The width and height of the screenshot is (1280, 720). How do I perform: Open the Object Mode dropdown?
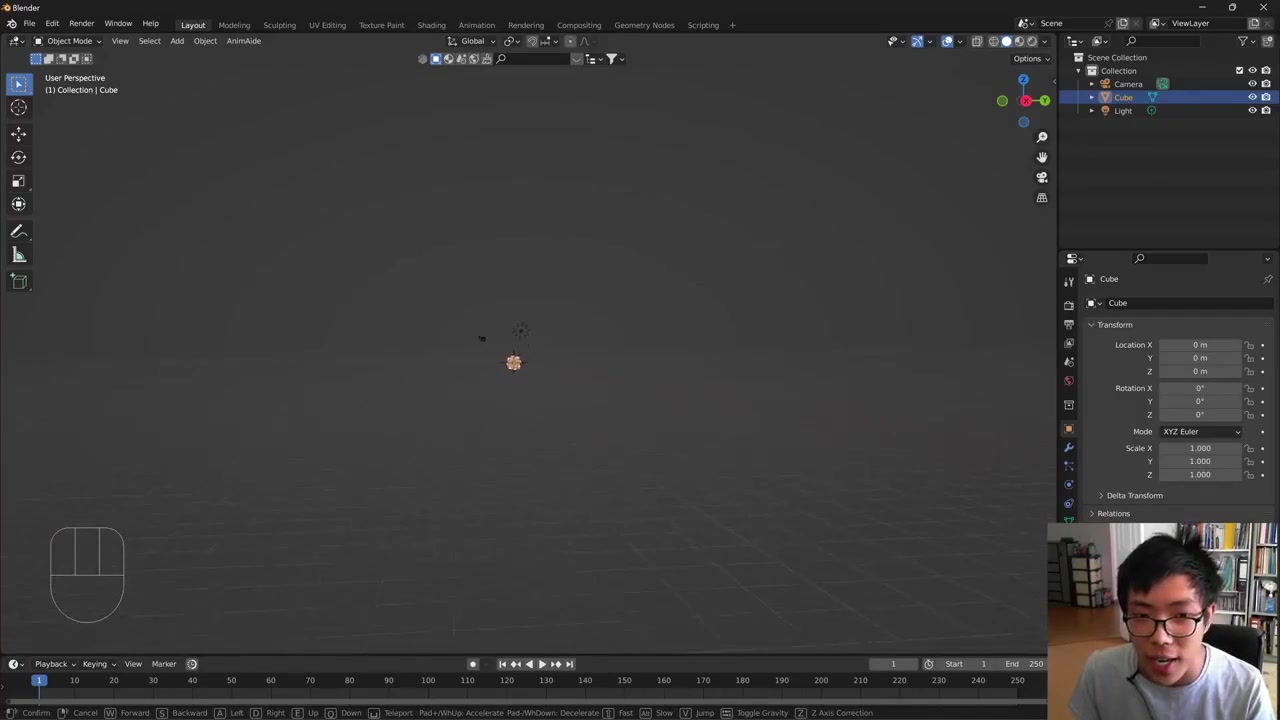coord(68,41)
